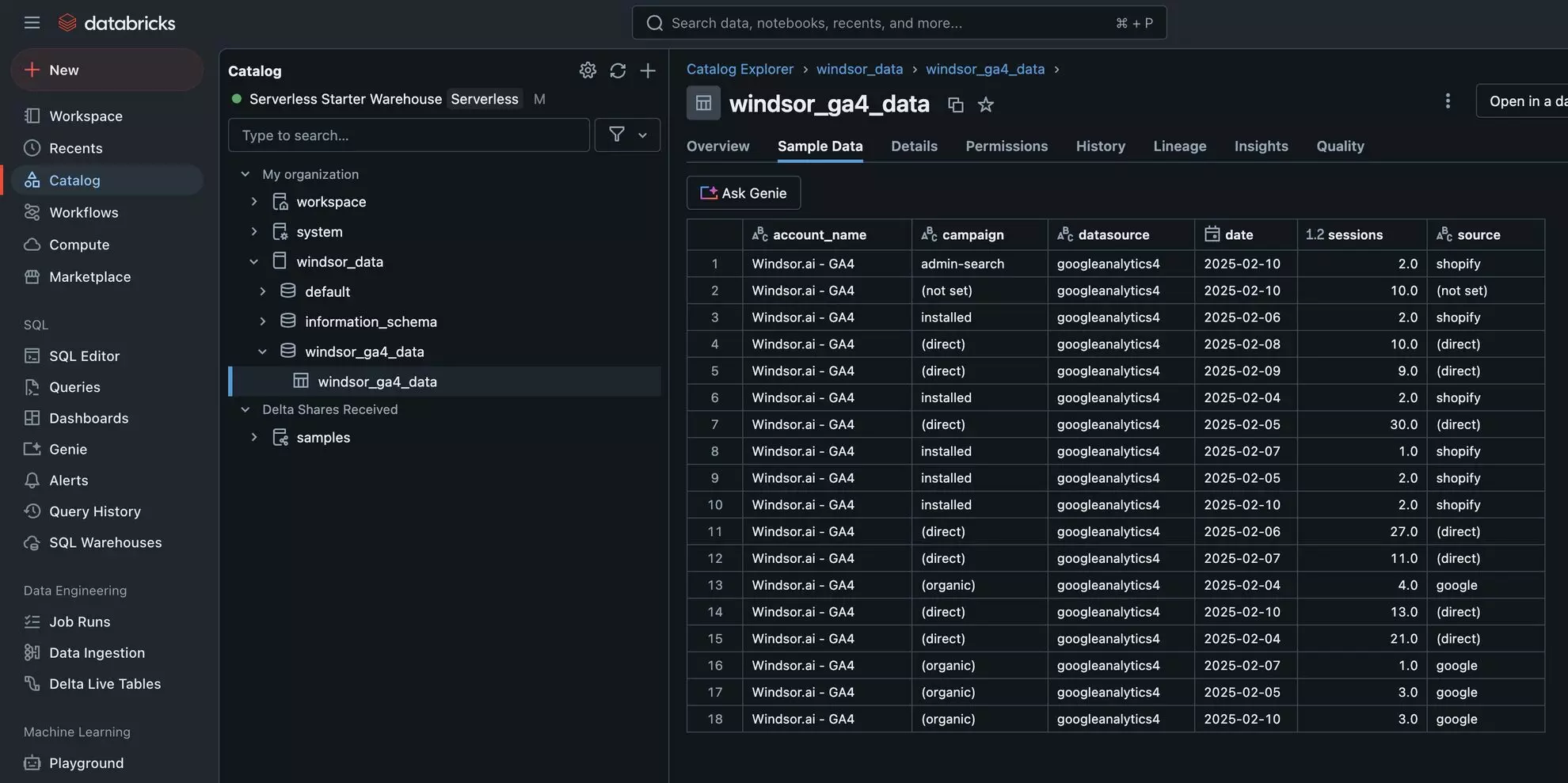Click the Databricks logo
Screen dimensions: 1568x783
pos(116,23)
